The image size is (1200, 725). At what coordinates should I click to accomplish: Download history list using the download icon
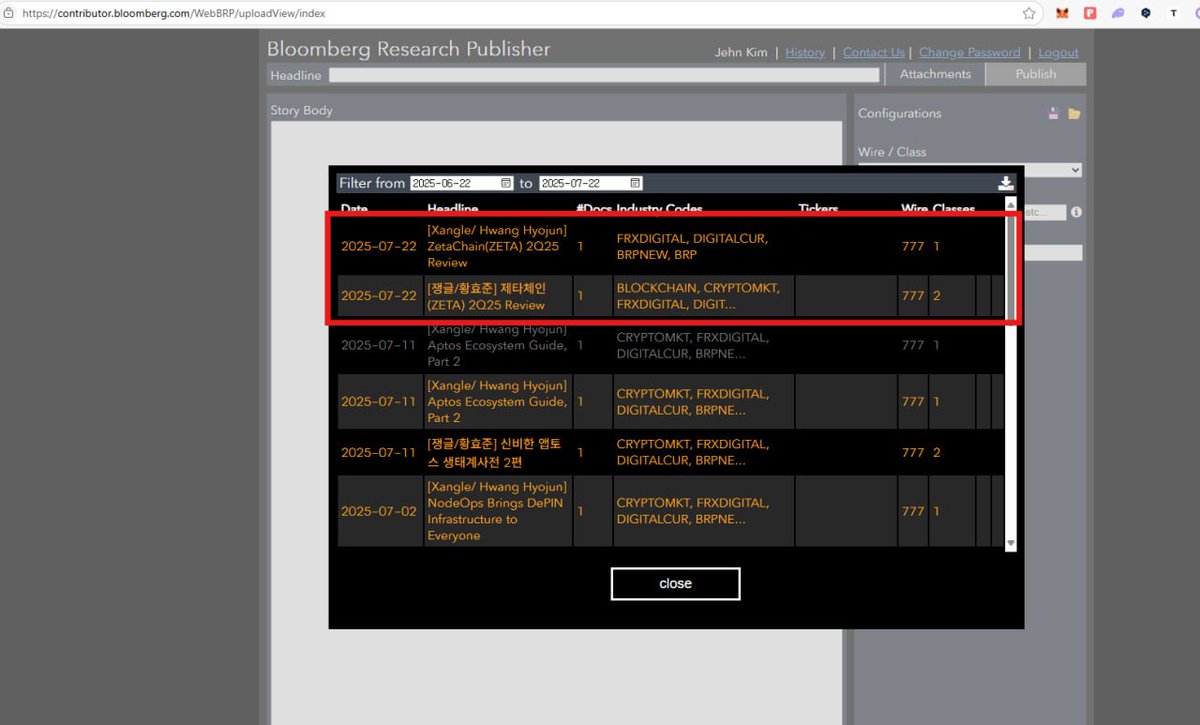click(x=1006, y=183)
